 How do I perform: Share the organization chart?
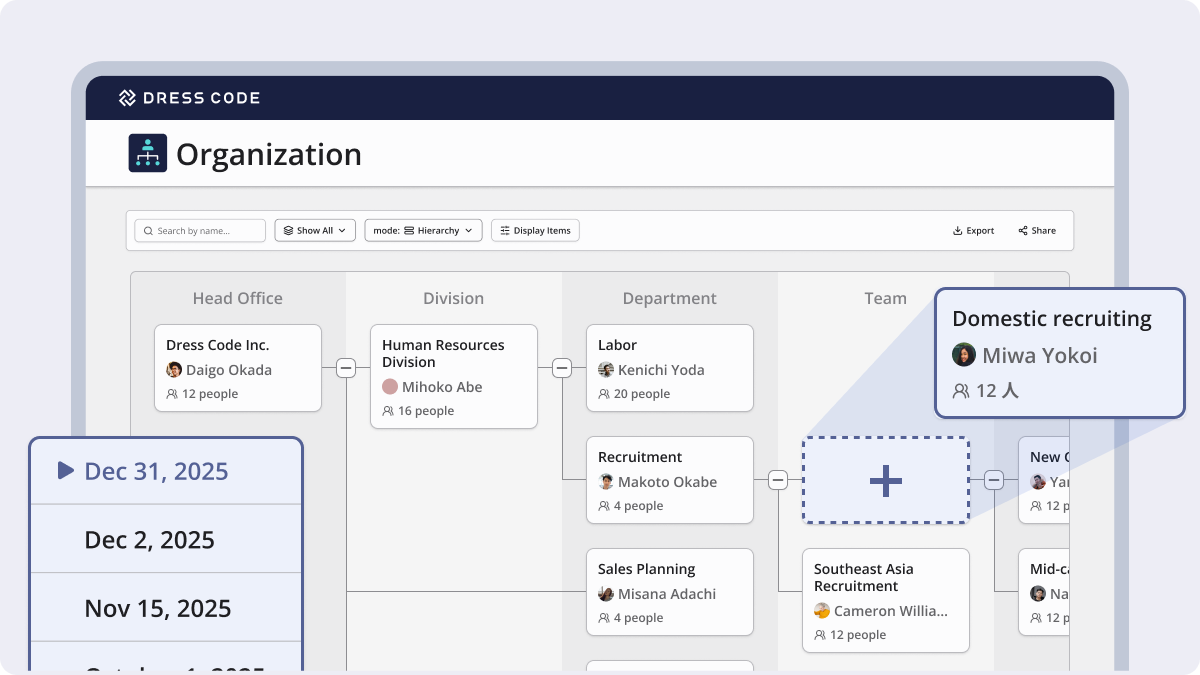click(x=1037, y=231)
